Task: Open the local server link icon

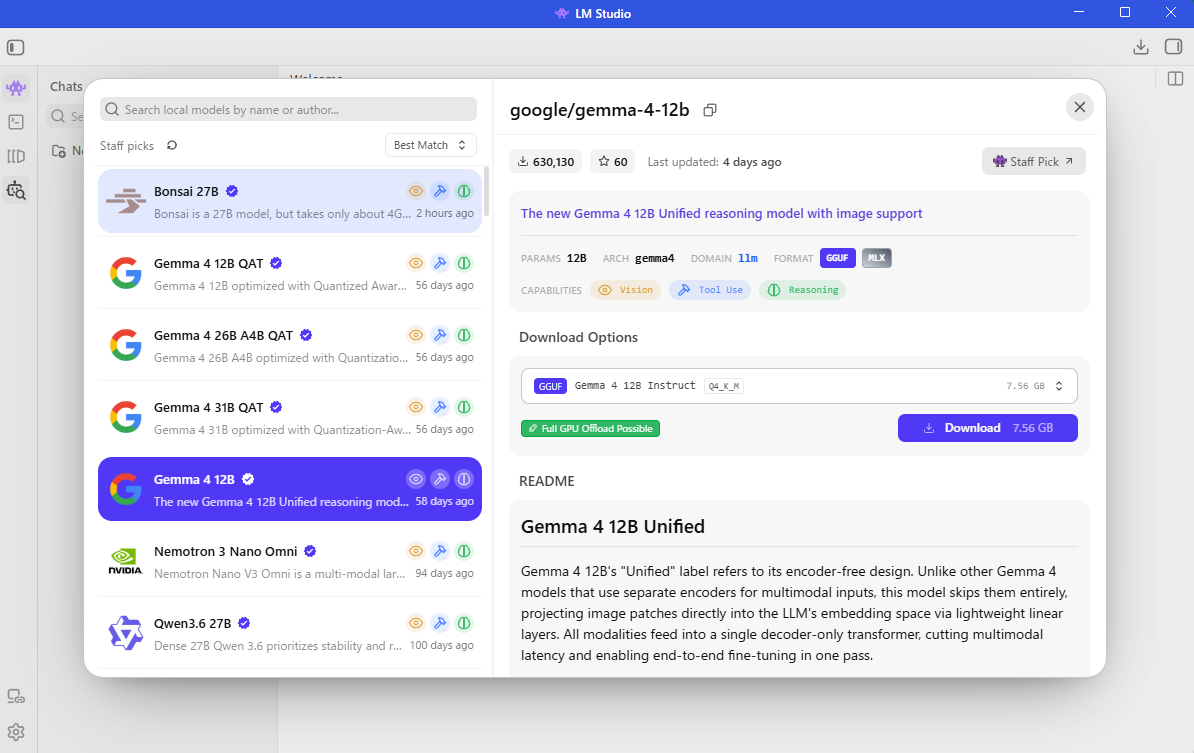Action: tap(16, 697)
